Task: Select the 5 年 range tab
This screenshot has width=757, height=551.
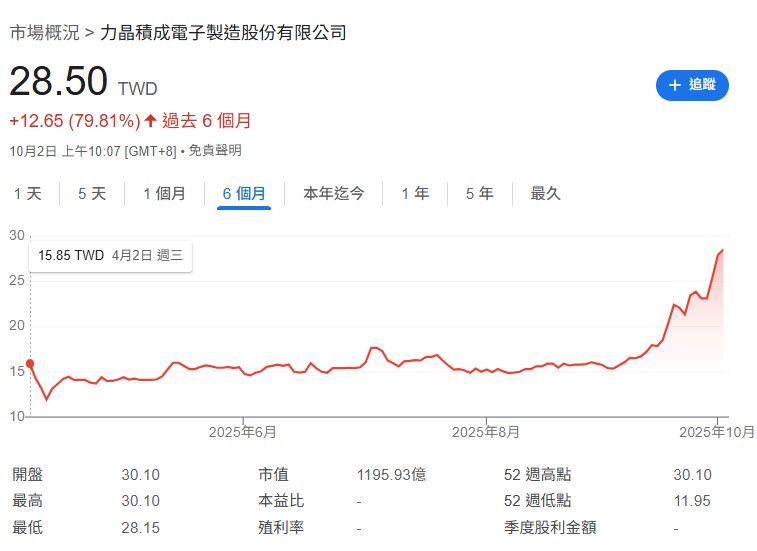Action: (480, 194)
